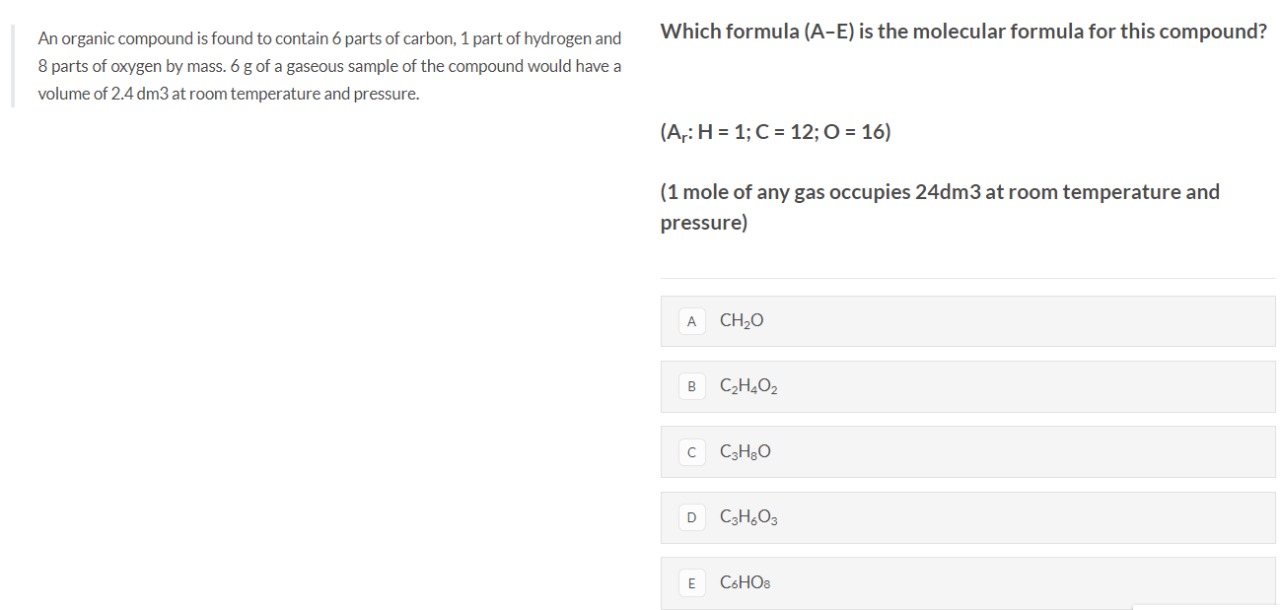Click the divider above the answer choices

(x=968, y=277)
